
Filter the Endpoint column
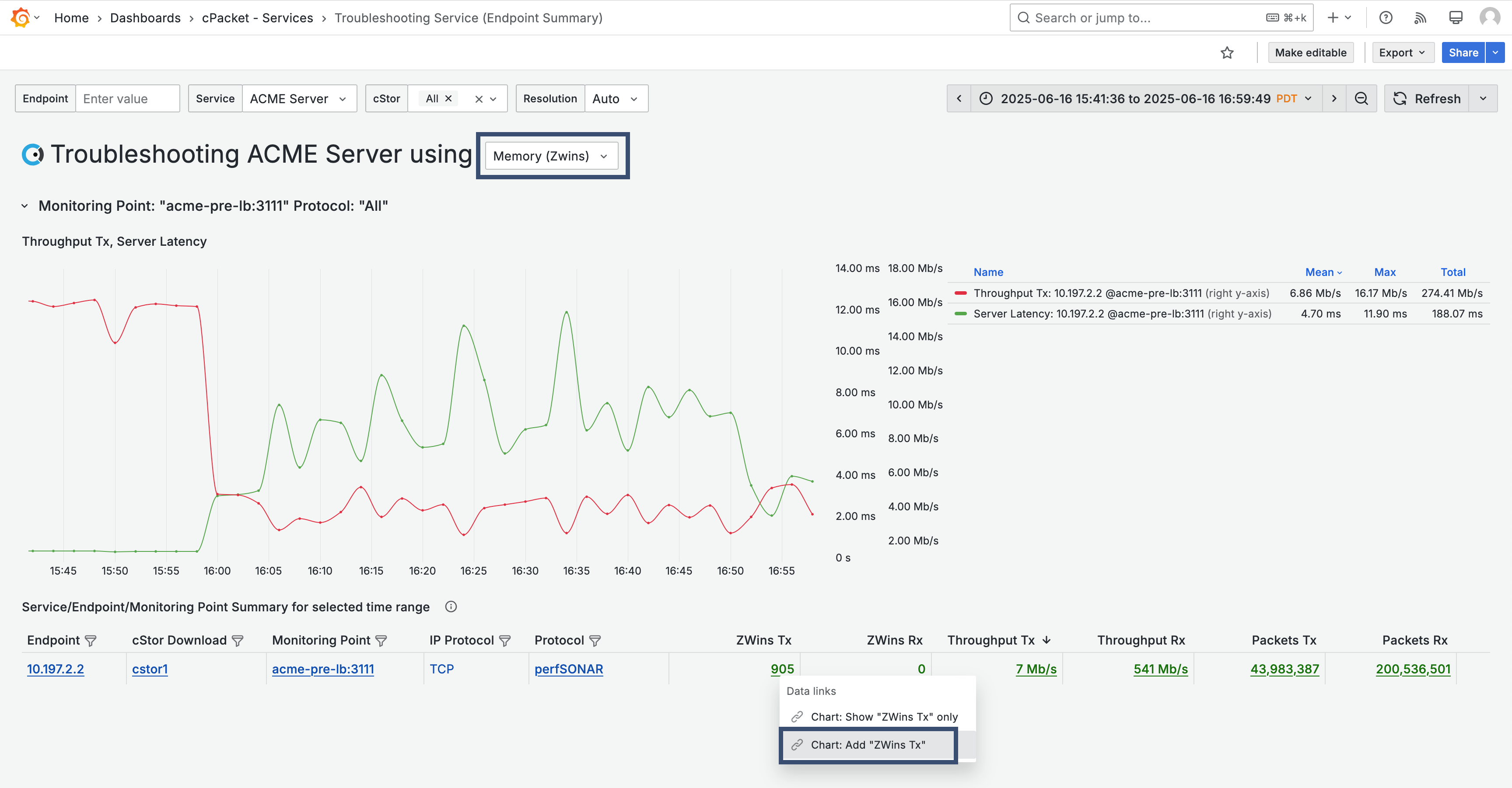coord(91,641)
